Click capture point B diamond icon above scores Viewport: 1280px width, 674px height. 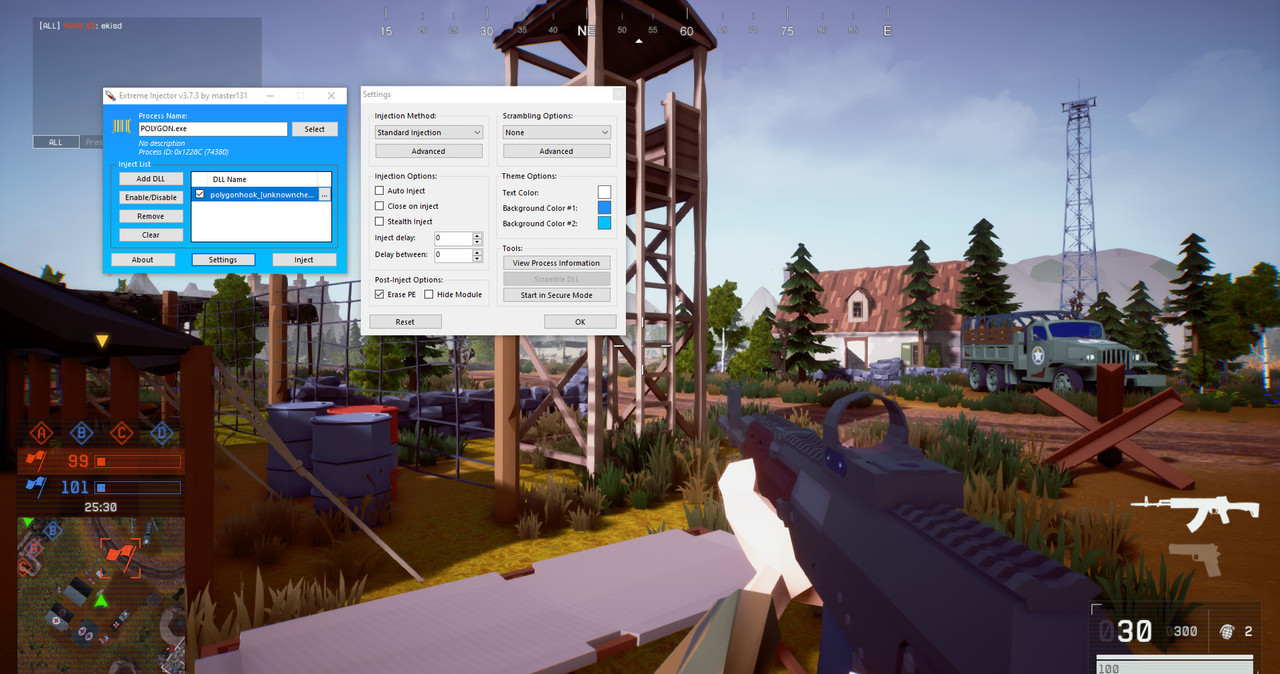(81, 433)
